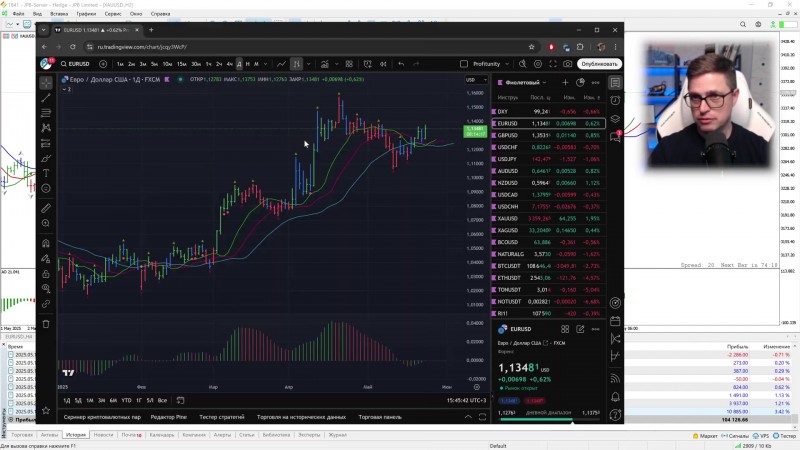The image size is (800, 450).
Task: Switch to Новости tab in MetaTrader terminal
Action: 103,435
